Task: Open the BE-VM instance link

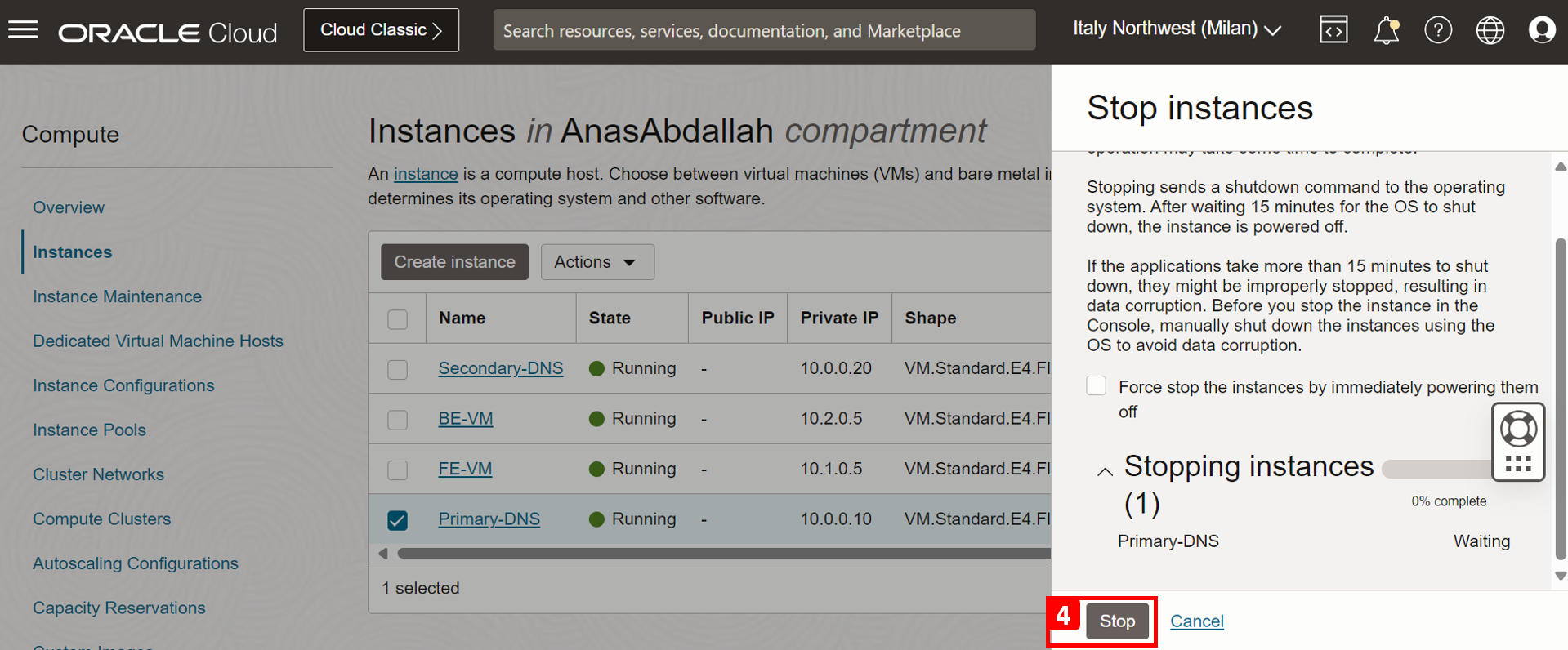Action: click(466, 419)
